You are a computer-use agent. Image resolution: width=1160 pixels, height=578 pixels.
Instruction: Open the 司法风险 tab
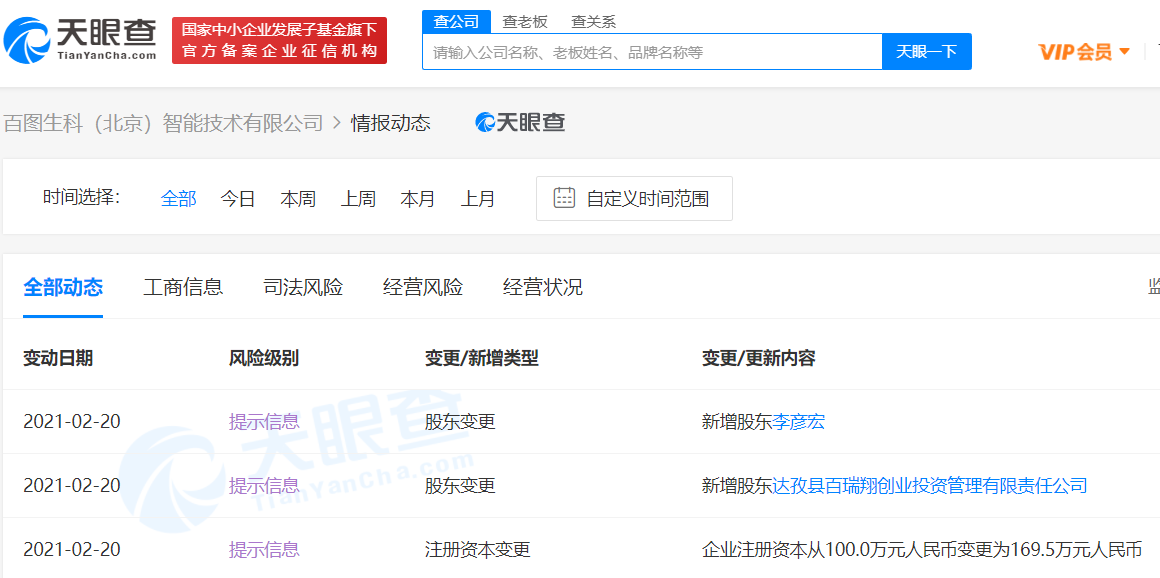[x=303, y=288]
